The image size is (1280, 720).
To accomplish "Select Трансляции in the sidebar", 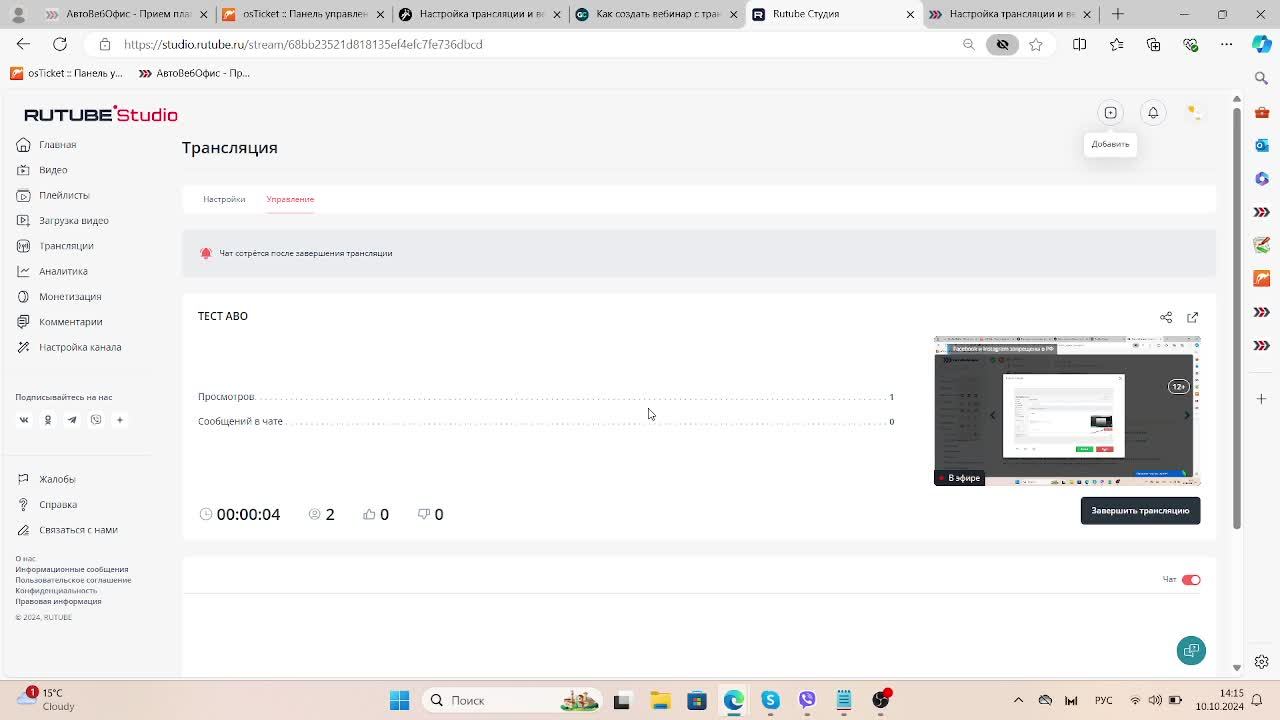I will [x=55, y=246].
